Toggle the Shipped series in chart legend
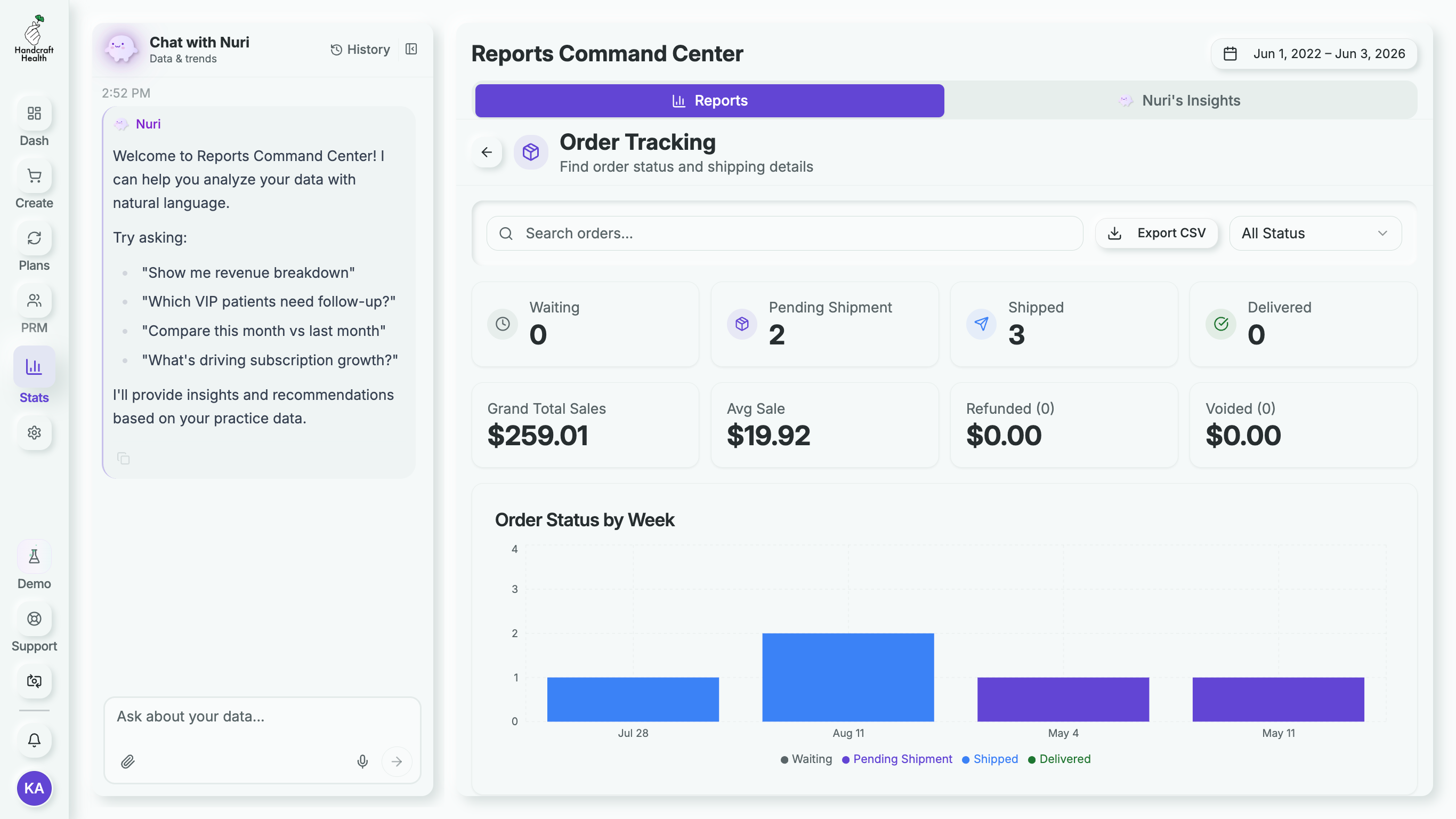This screenshot has width=1456, height=819. point(990,759)
